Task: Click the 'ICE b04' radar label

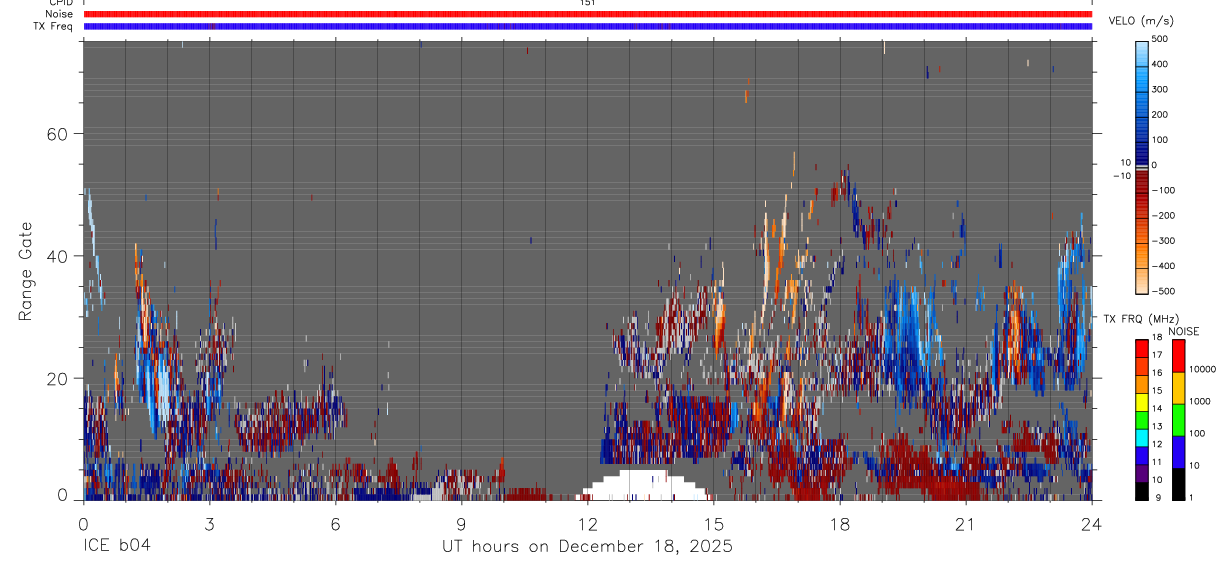Action: [x=116, y=547]
